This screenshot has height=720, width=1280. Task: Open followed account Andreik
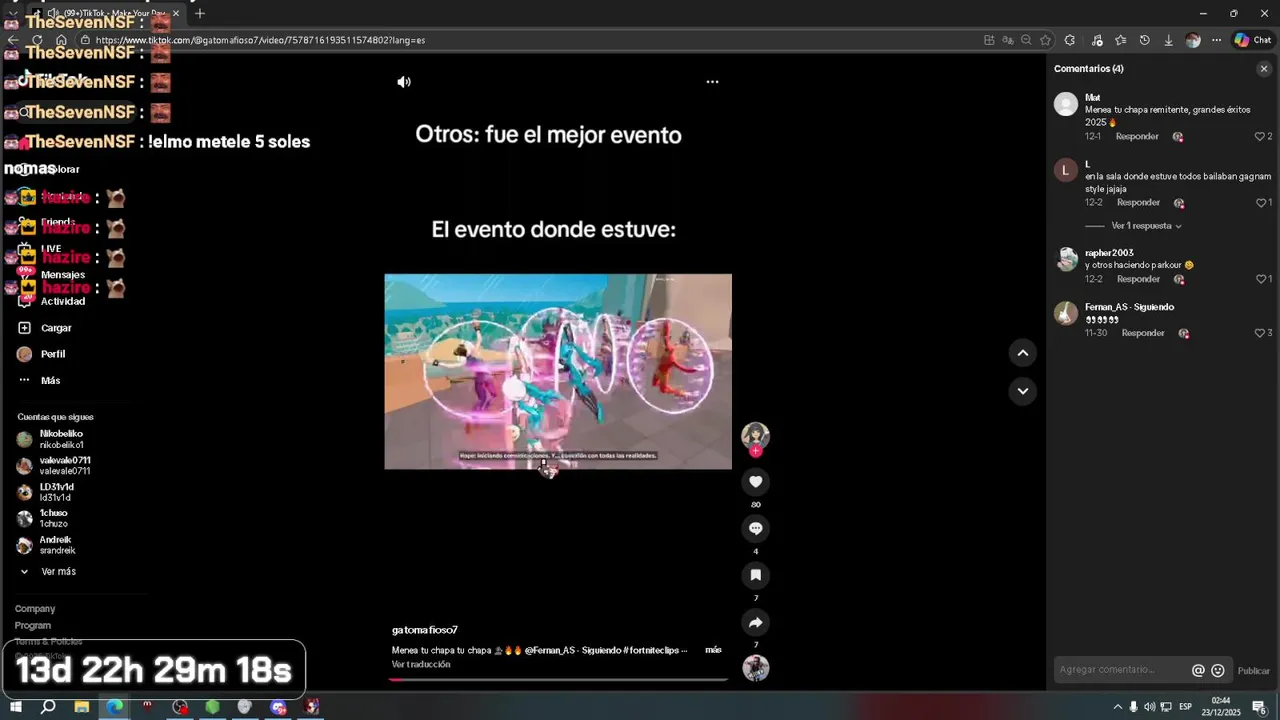[46, 545]
